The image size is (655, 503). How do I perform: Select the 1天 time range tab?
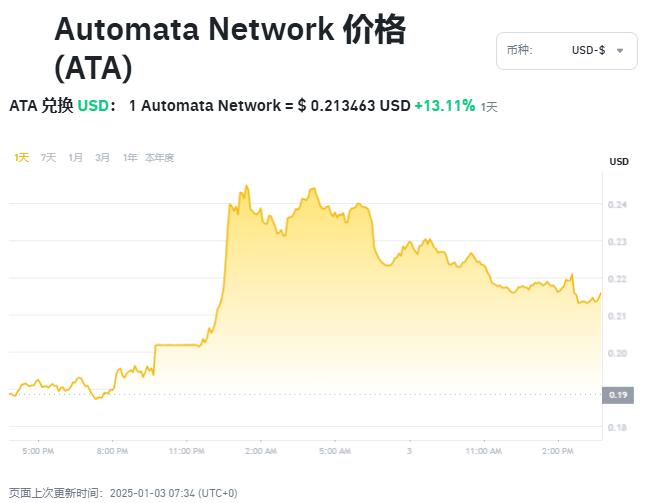coord(21,157)
